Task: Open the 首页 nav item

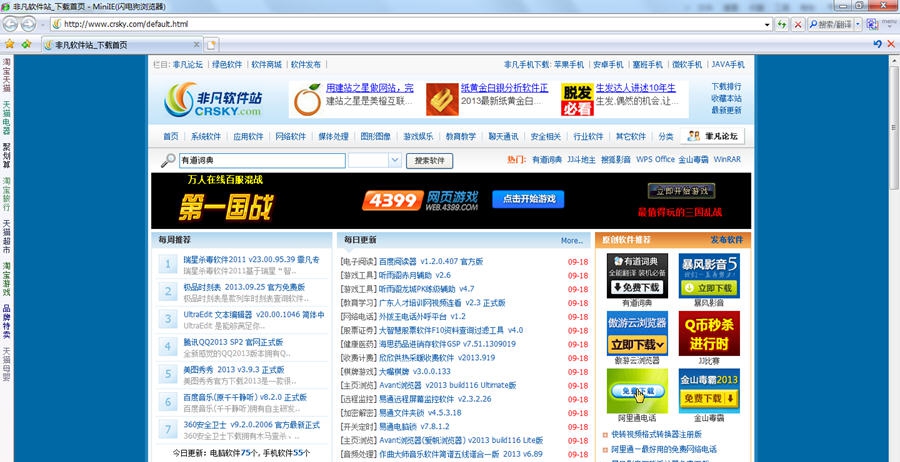Action: [170, 137]
